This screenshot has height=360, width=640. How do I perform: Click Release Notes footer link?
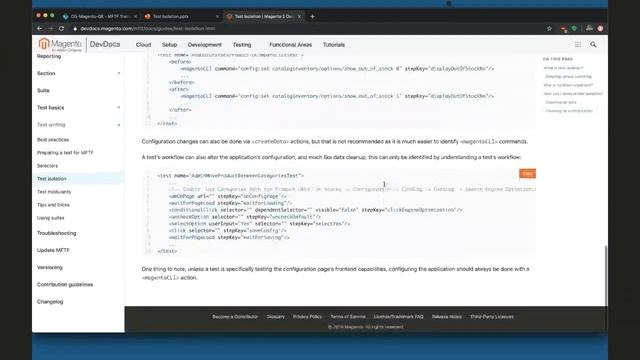(x=447, y=317)
